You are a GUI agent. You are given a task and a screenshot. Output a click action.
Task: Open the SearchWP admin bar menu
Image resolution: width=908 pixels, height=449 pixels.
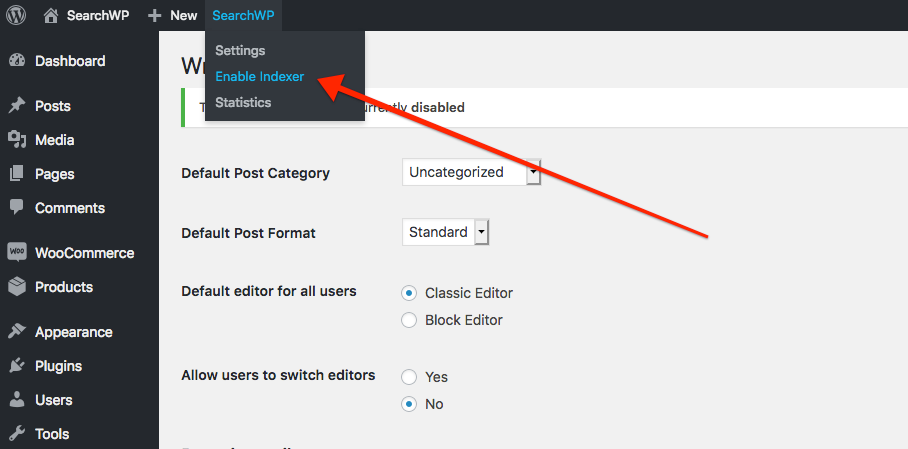click(243, 16)
